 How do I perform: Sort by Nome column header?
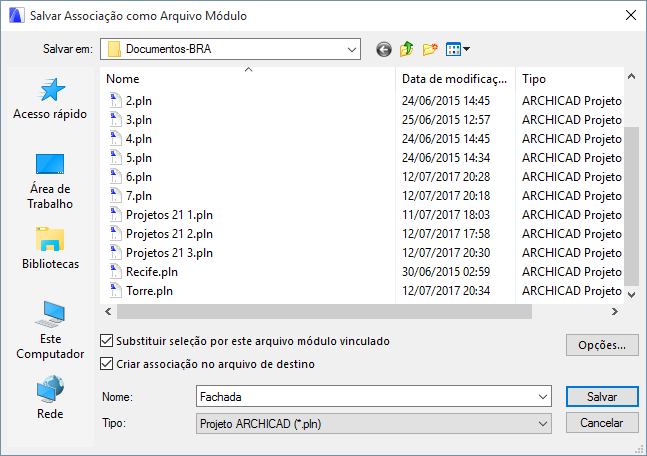(248, 79)
